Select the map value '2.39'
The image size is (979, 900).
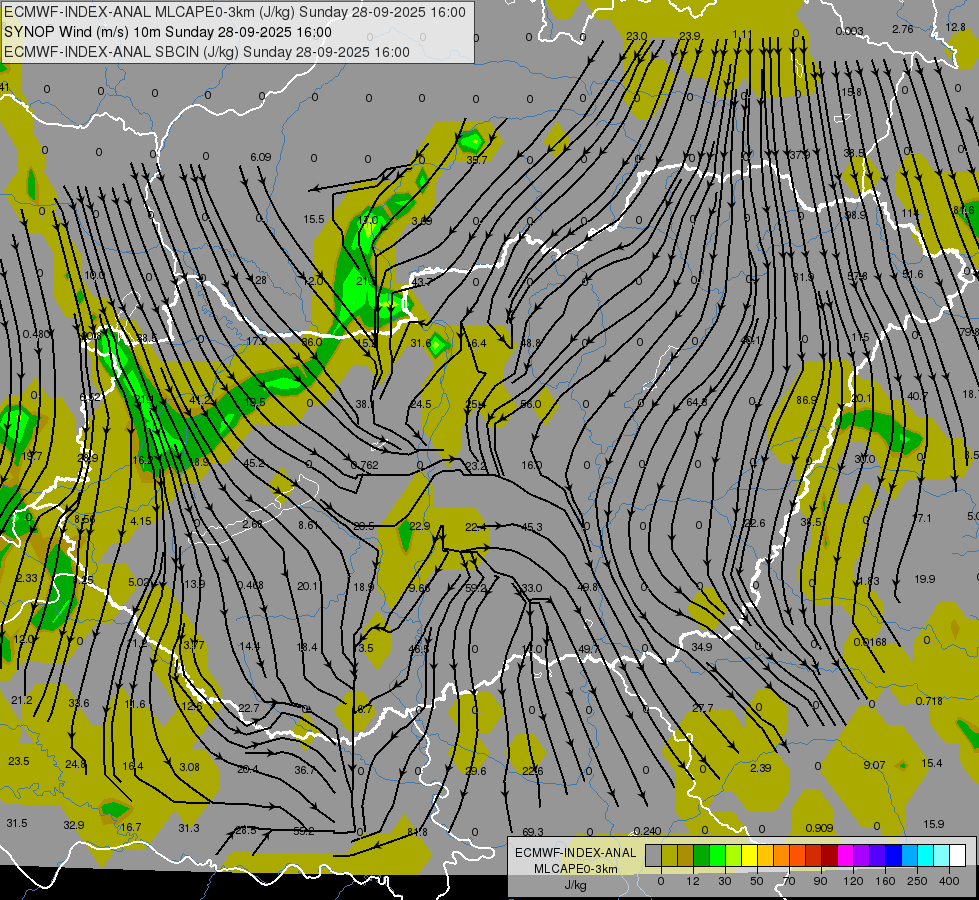(x=760, y=768)
